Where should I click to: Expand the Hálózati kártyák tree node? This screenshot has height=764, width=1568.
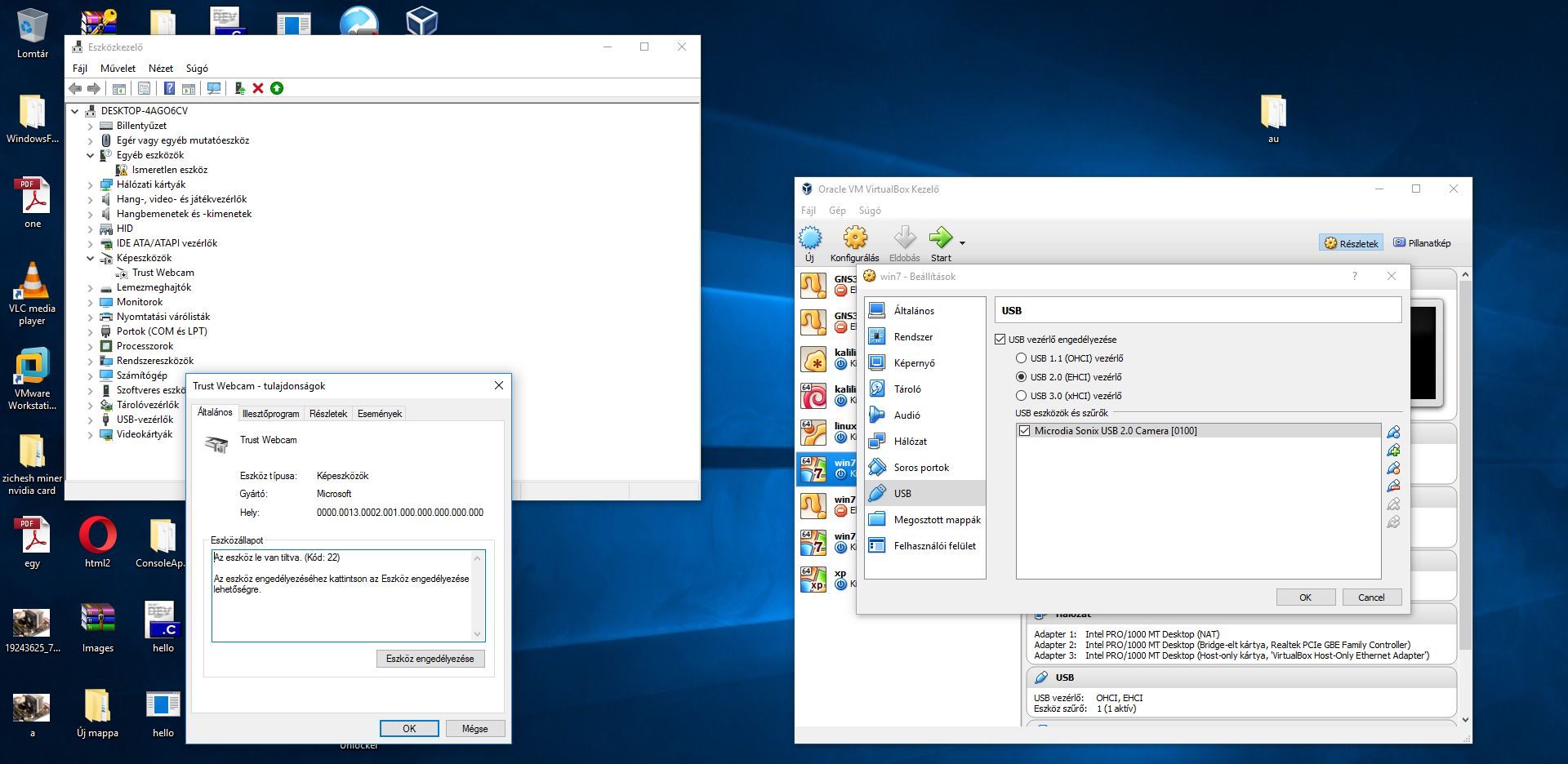tap(91, 184)
